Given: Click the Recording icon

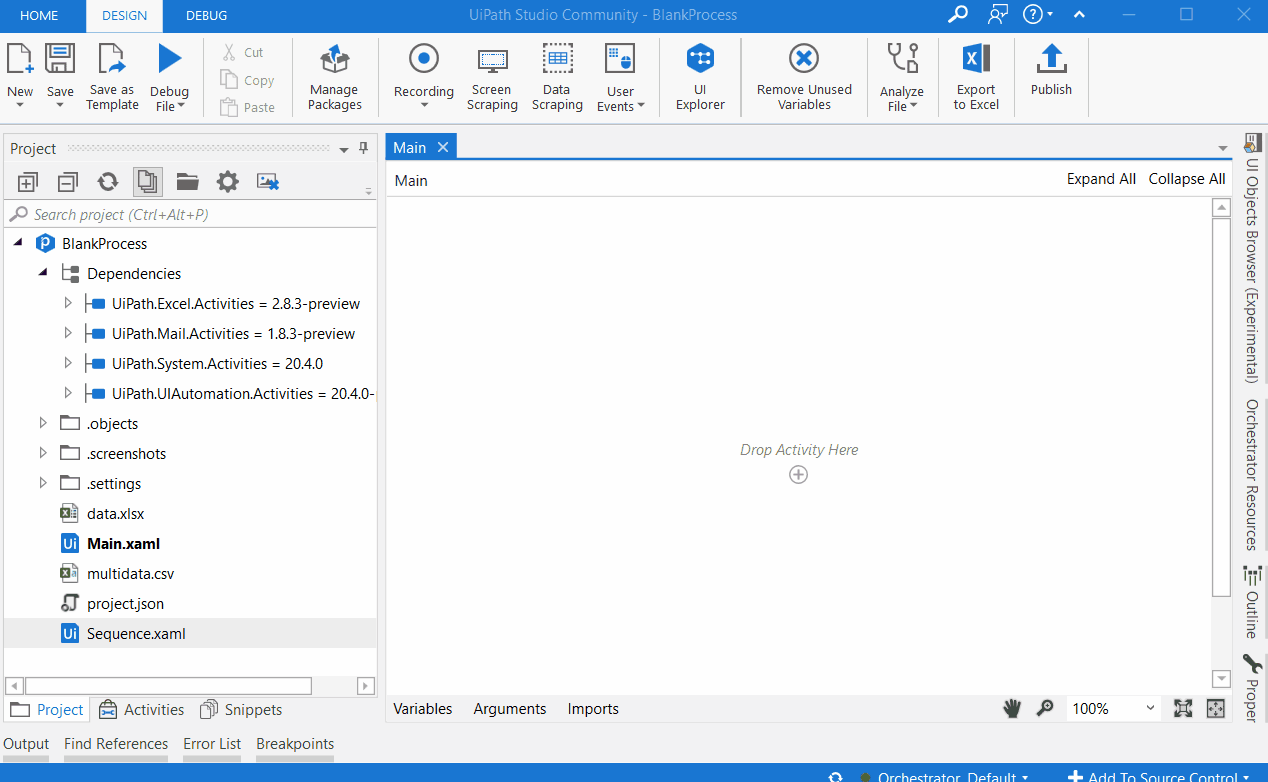Looking at the screenshot, I should (x=424, y=59).
